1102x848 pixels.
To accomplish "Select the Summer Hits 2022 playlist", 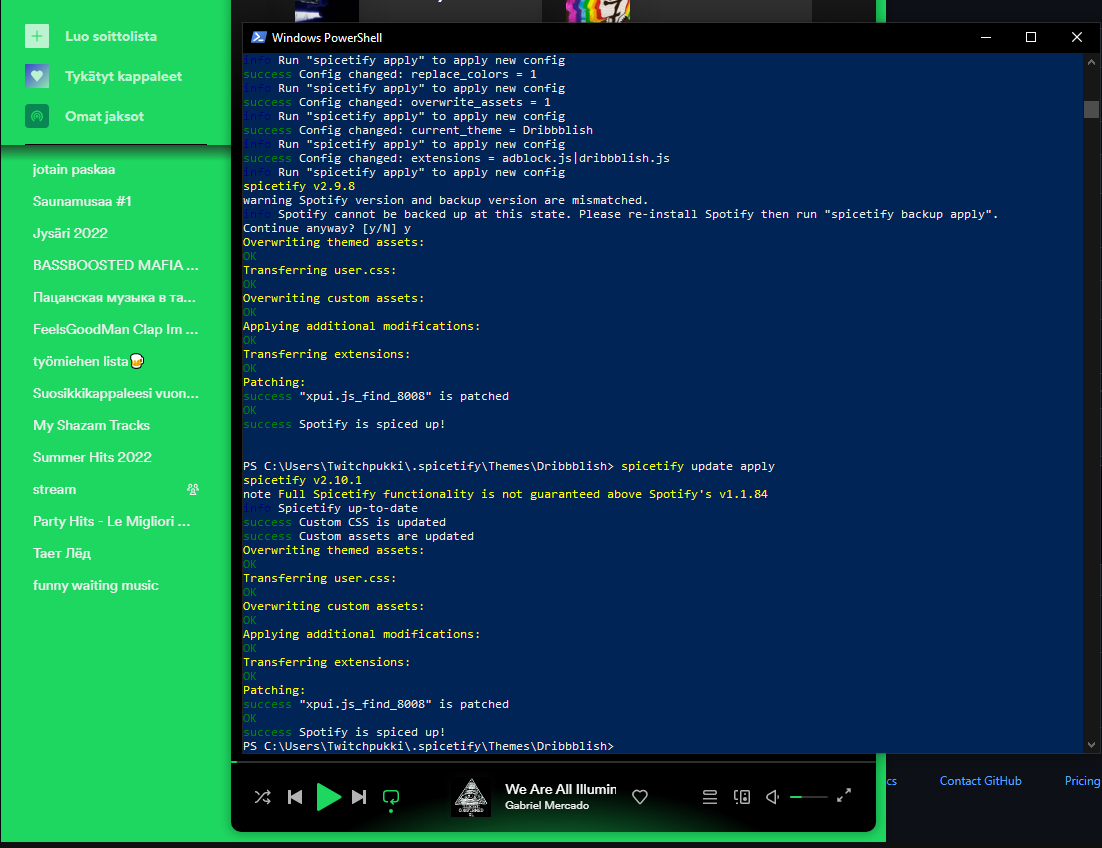I will tap(92, 457).
